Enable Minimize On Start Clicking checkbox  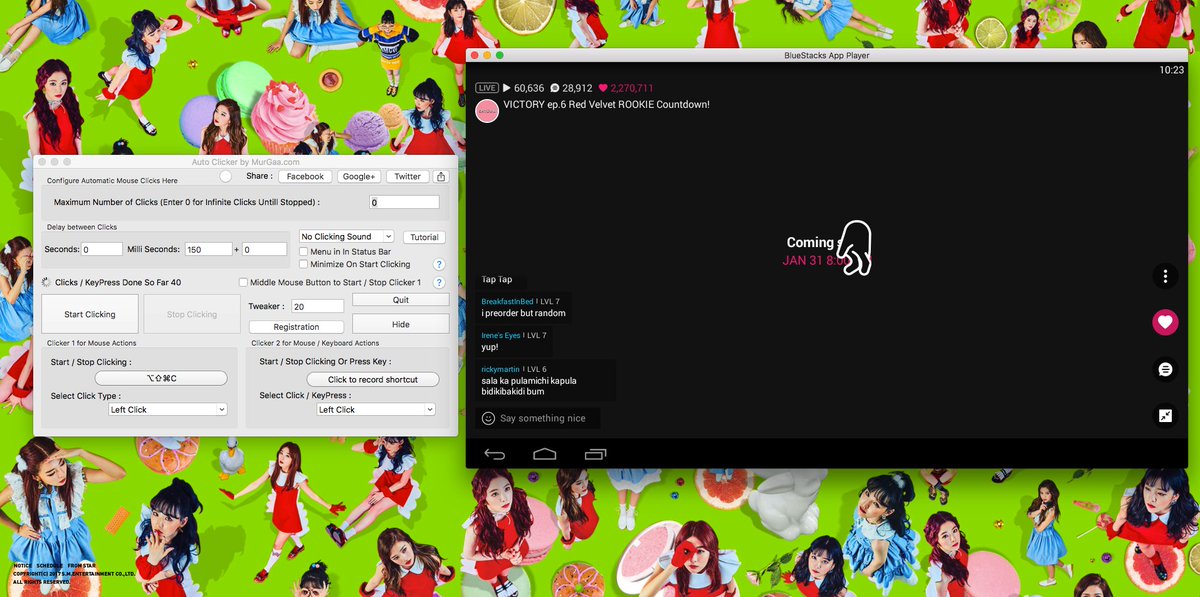click(x=304, y=264)
